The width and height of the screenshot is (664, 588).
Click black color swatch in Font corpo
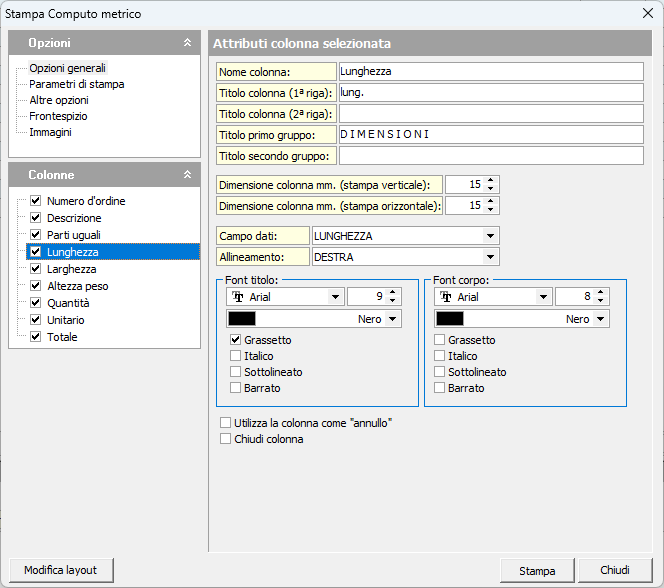click(450, 319)
